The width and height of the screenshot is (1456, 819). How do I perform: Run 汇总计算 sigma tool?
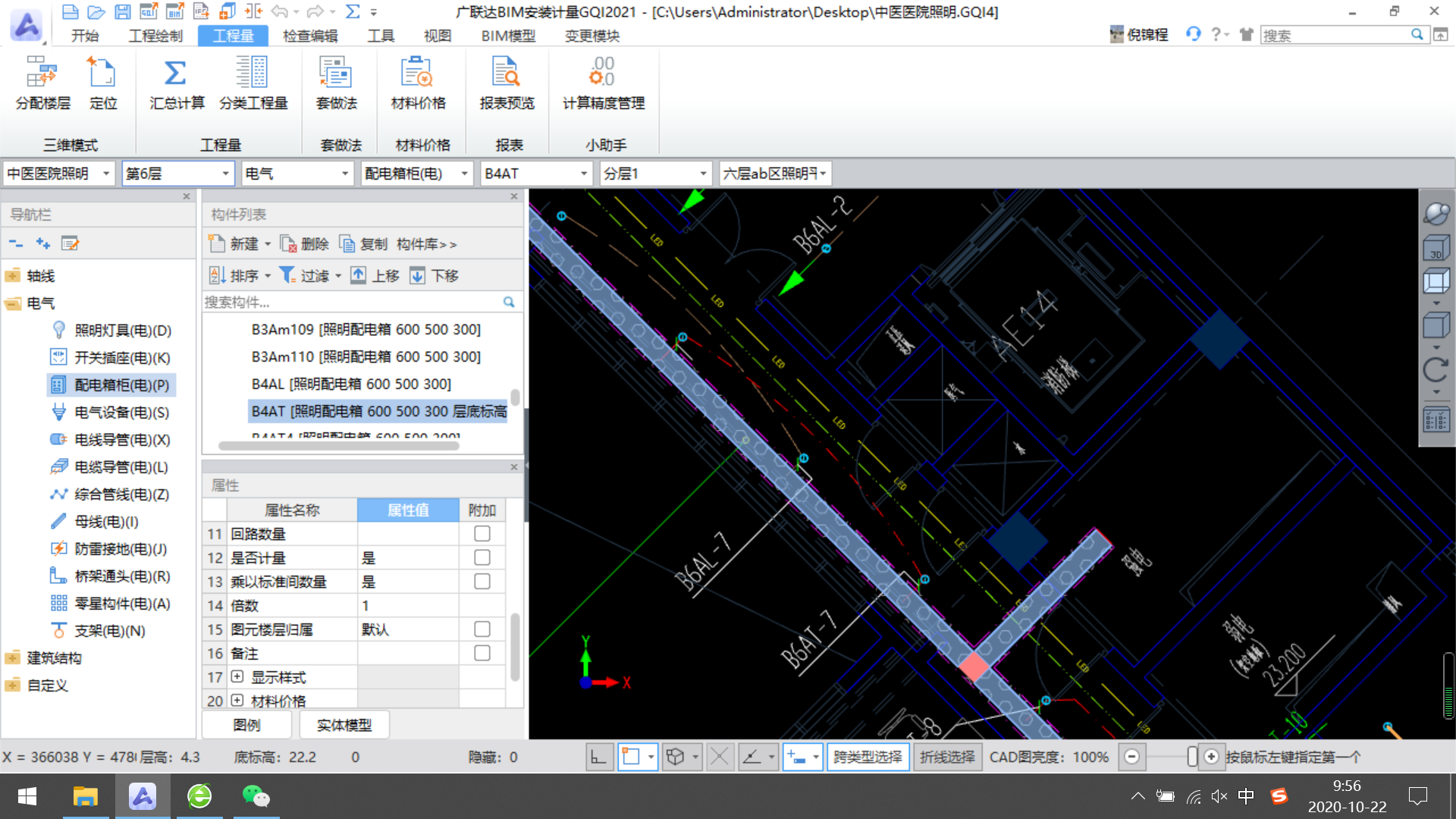click(x=176, y=83)
